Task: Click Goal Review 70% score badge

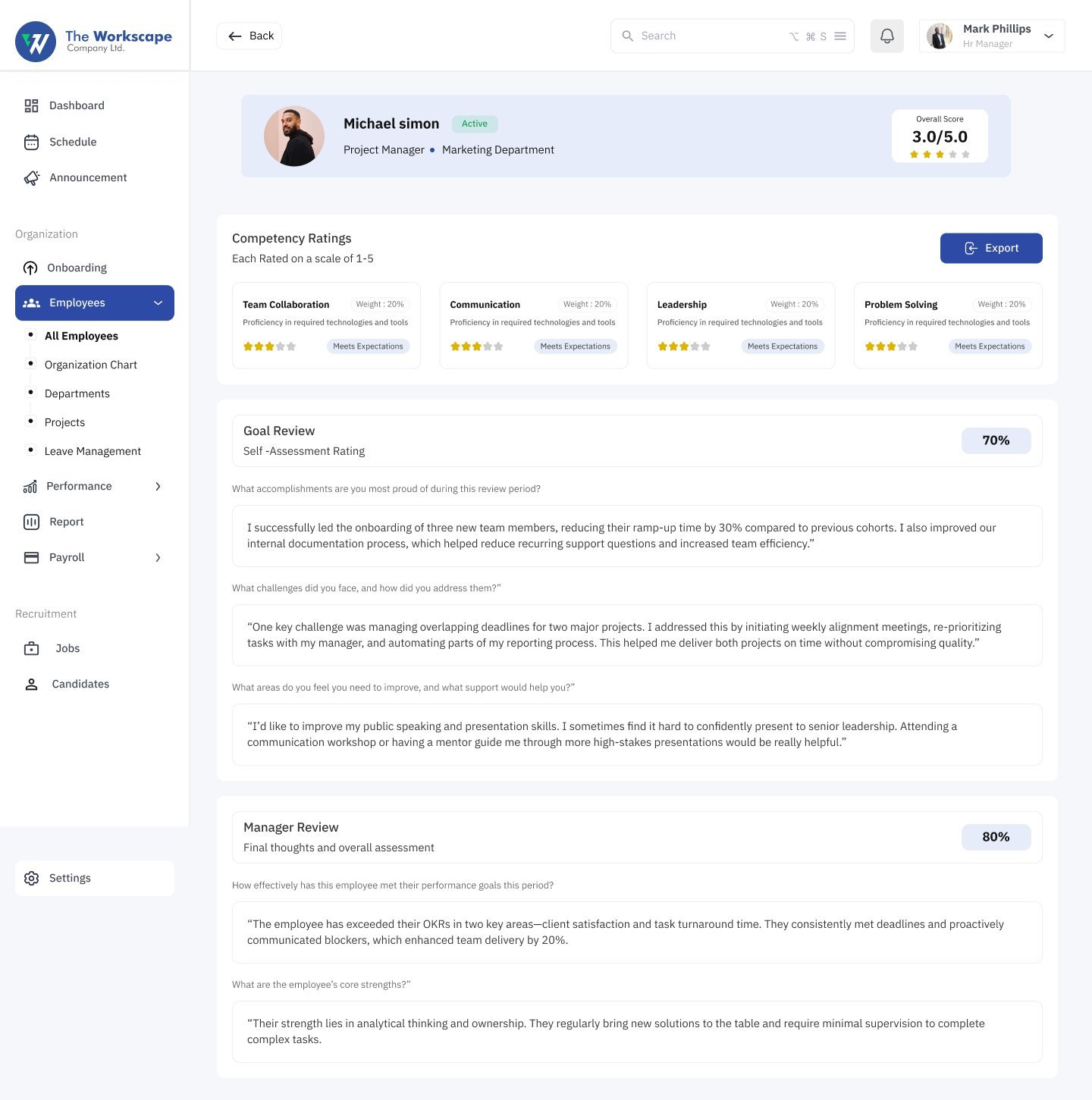Action: click(x=996, y=440)
